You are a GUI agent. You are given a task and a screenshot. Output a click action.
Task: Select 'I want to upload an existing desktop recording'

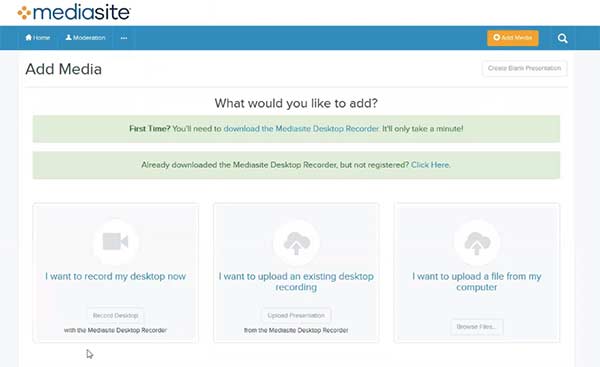tap(296, 282)
